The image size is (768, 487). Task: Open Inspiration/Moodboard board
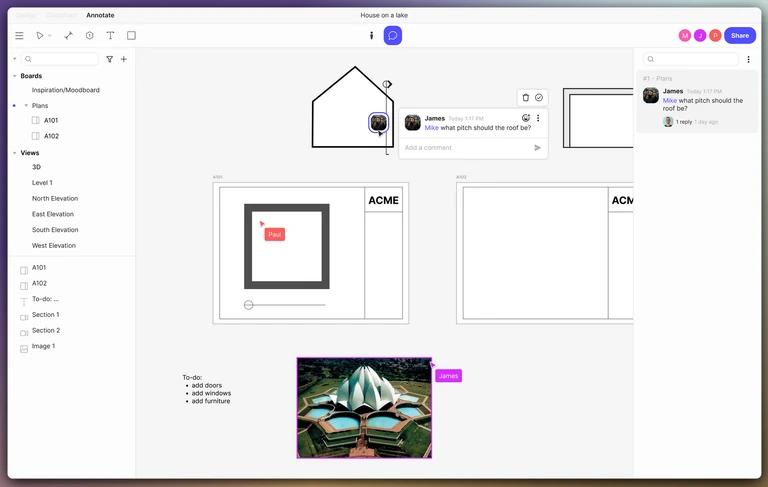[66, 90]
